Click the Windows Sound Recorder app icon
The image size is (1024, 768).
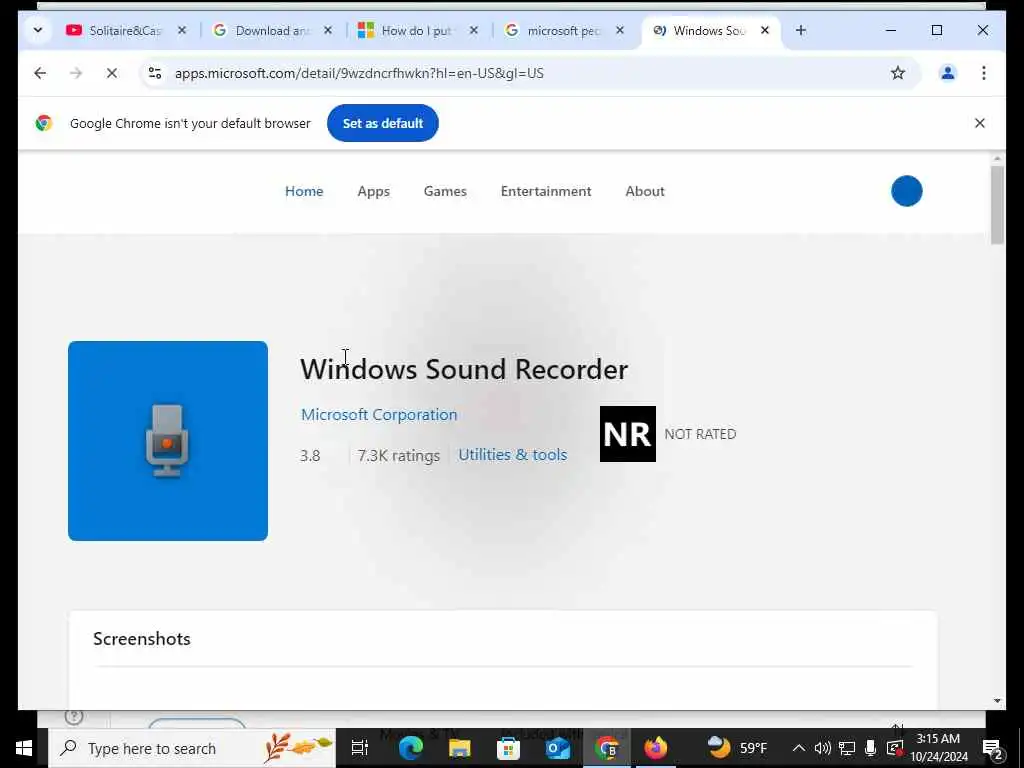pos(168,441)
